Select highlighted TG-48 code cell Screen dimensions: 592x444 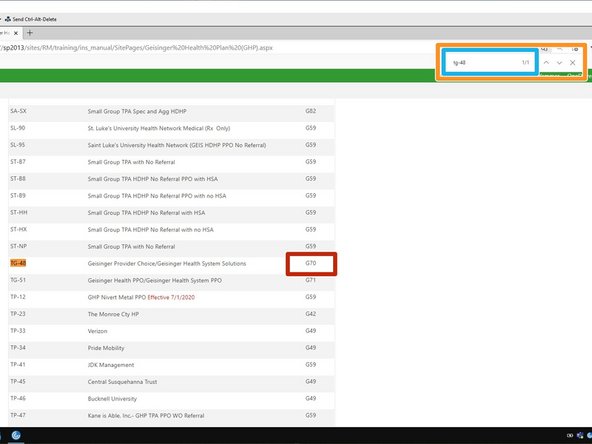point(18,263)
